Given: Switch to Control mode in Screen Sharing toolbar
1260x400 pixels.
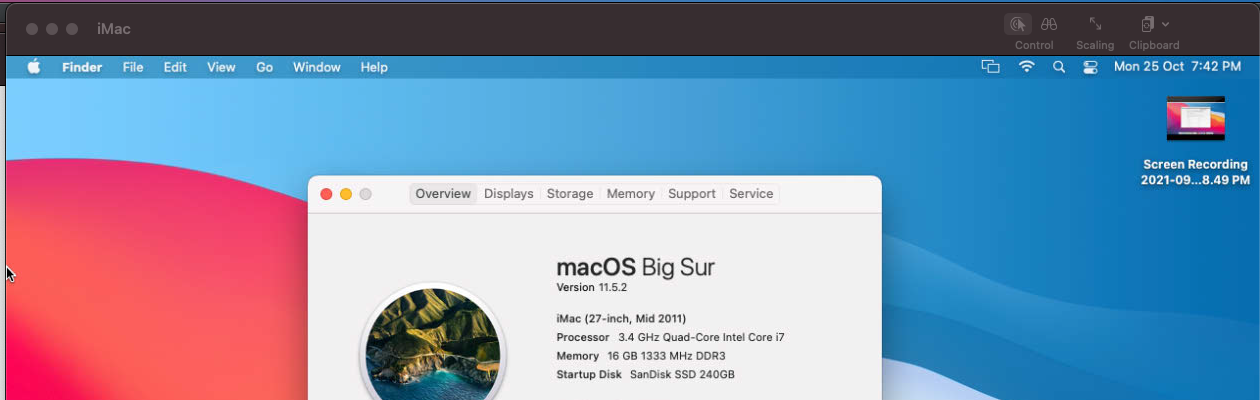Looking at the screenshot, I should 1018,25.
